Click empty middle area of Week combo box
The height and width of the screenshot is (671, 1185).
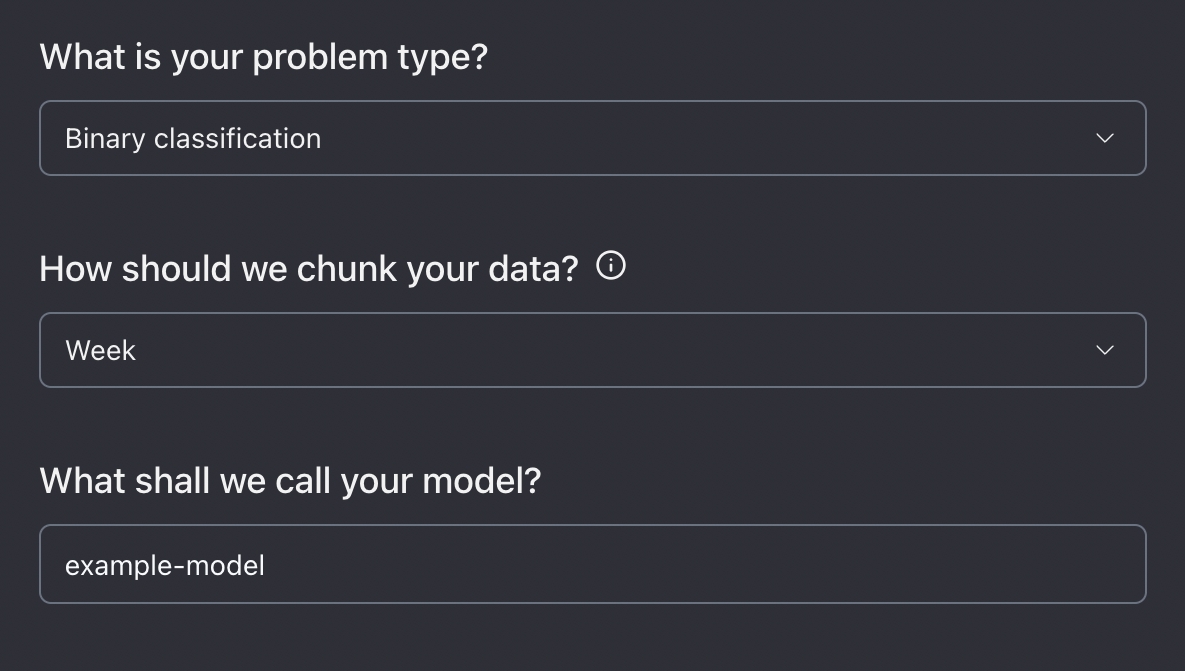point(600,350)
